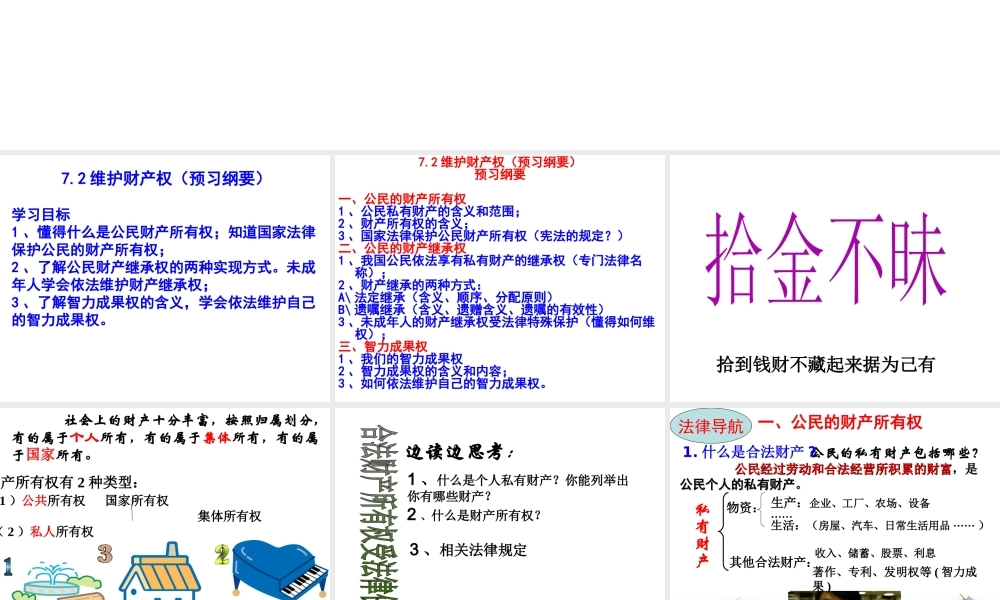Click objective line 3、了解智力成果权的含义
This screenshot has height=600, width=1000.
pos(163,311)
